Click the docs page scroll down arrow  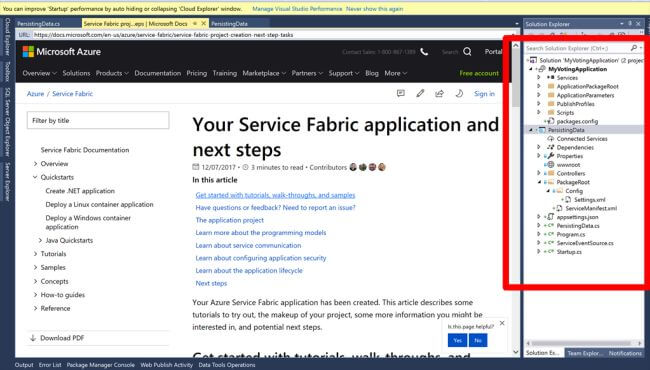pos(516,352)
